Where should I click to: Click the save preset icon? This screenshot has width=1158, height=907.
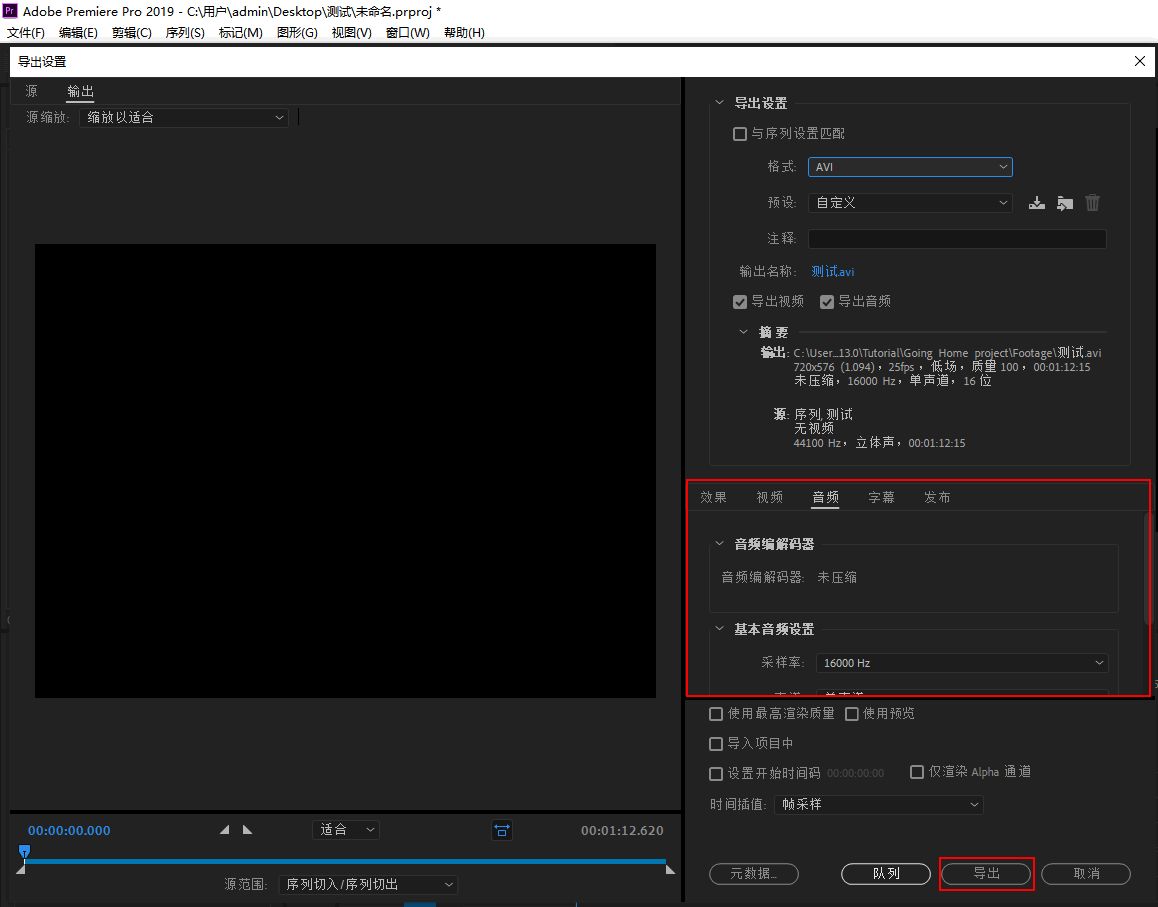[1037, 203]
